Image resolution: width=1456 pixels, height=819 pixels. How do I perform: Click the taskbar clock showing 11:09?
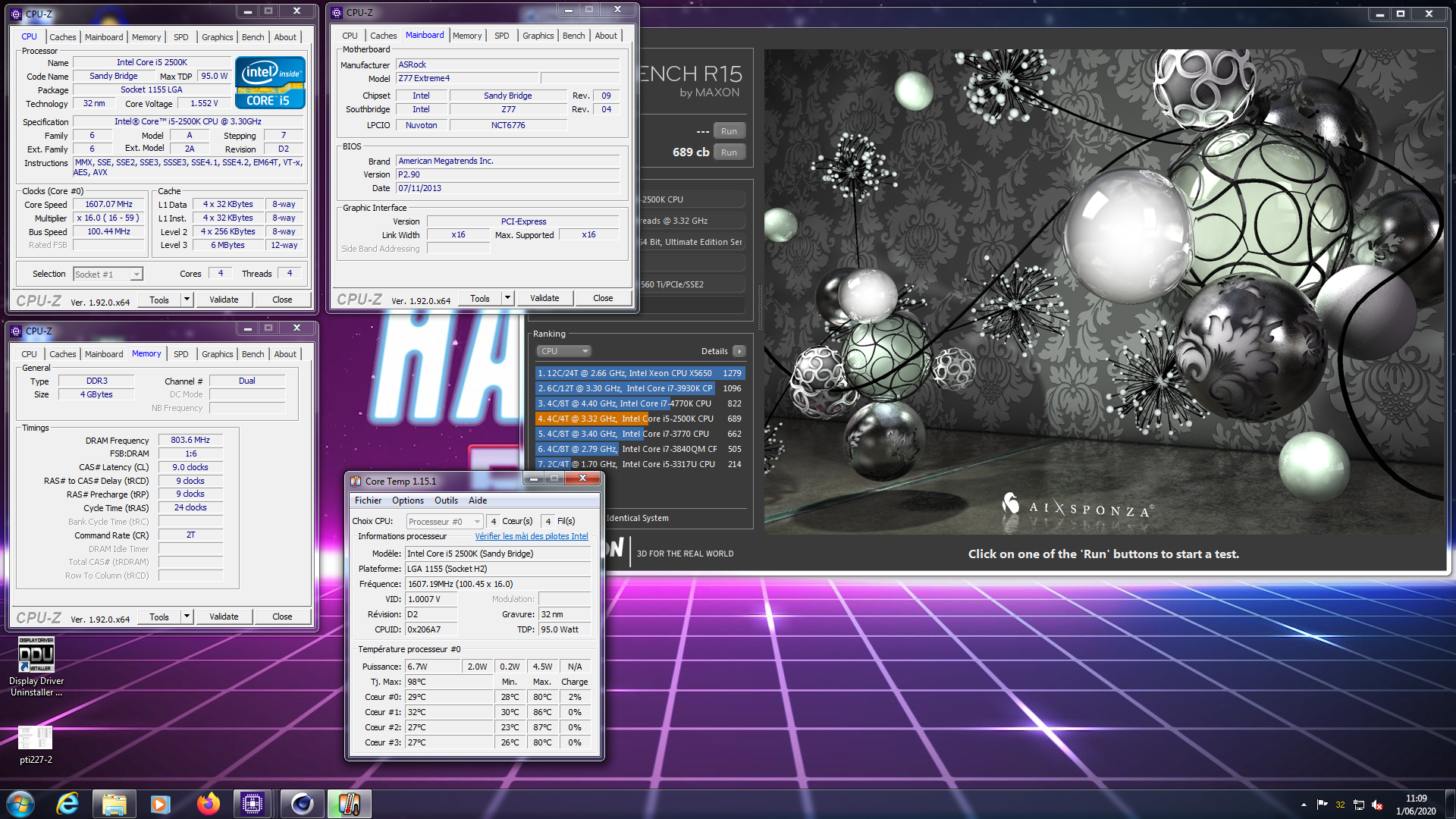tap(1415, 805)
